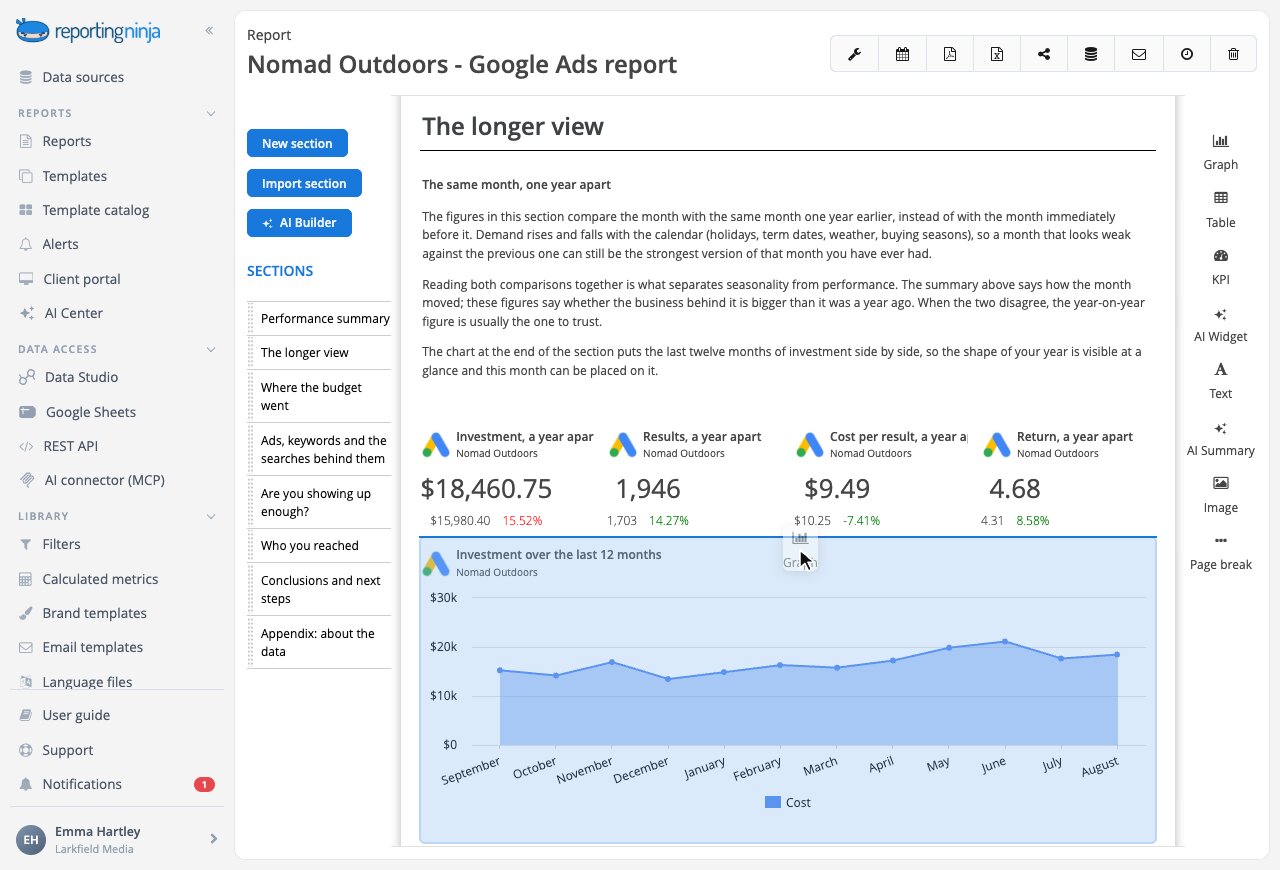Open the Who you reached section
This screenshot has width=1280, height=870.
click(319, 546)
